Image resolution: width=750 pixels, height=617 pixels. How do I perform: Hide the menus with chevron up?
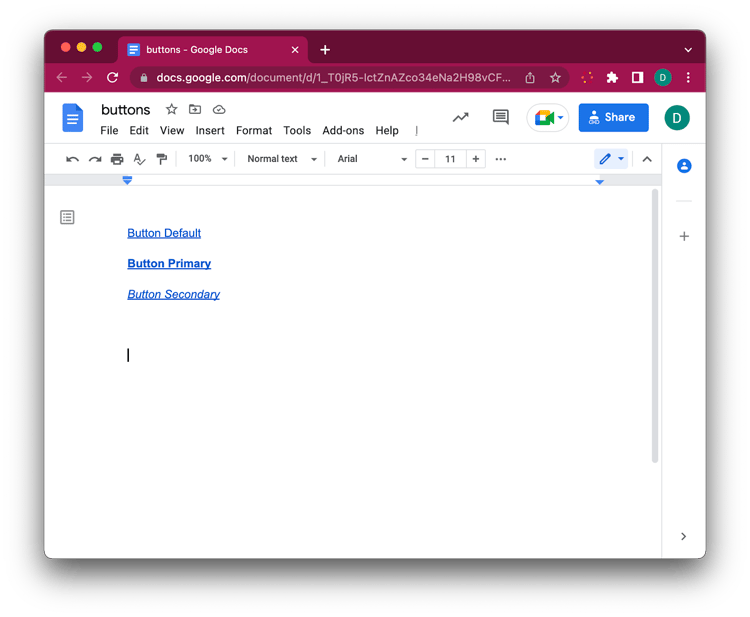pyautogui.click(x=647, y=159)
